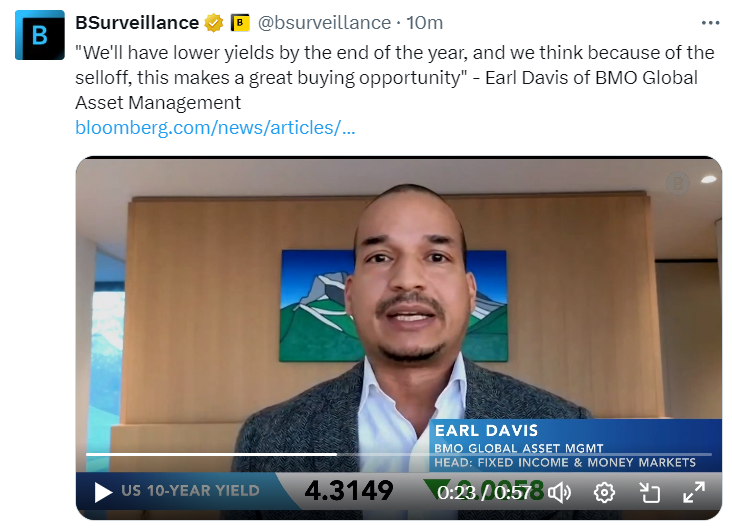The height and width of the screenshot is (531, 732).
Task: Click the faint B watermark in the video corner
Action: (677, 184)
